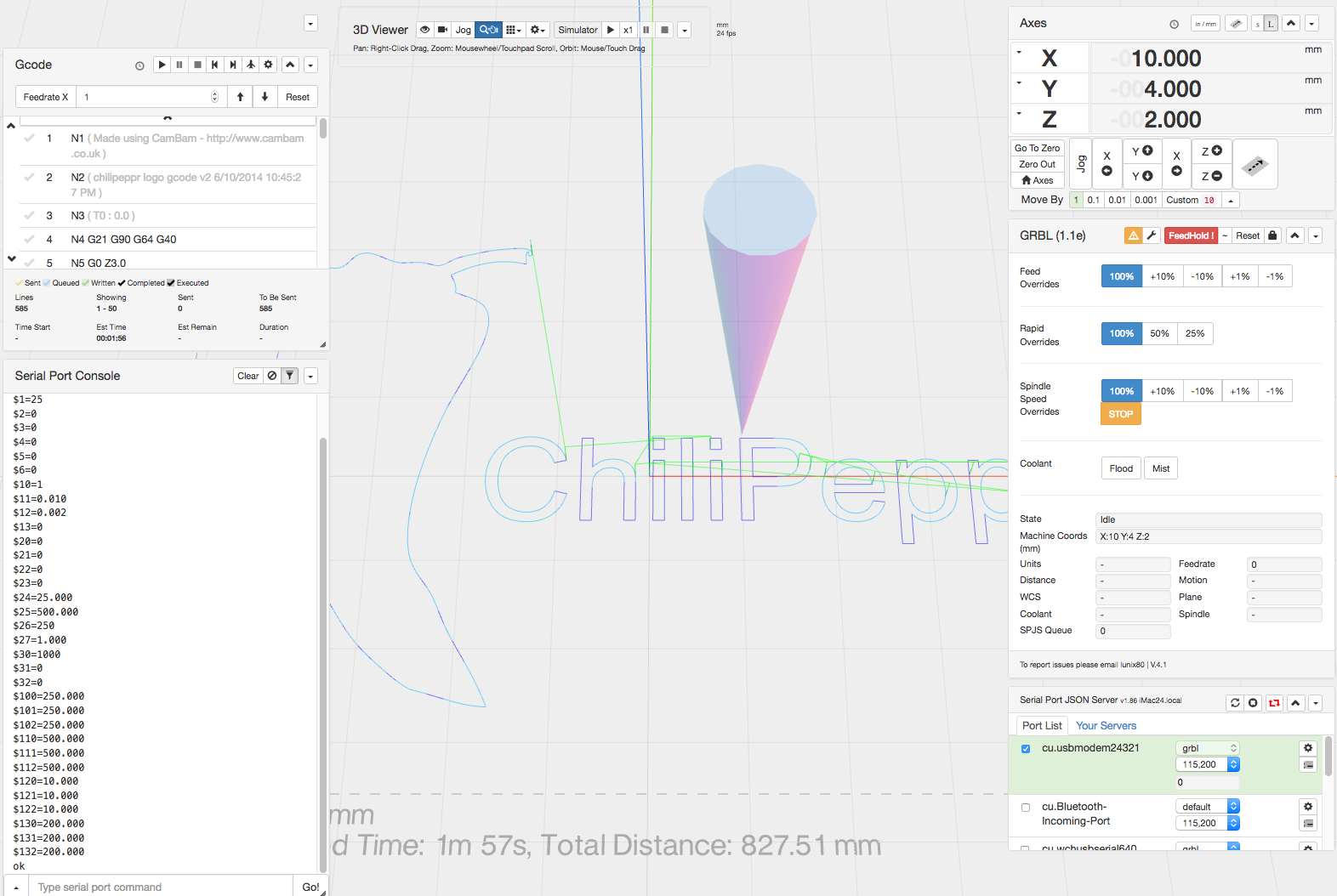Click the camera icon in 3D Viewer
The width and height of the screenshot is (1337, 896).
point(442,30)
